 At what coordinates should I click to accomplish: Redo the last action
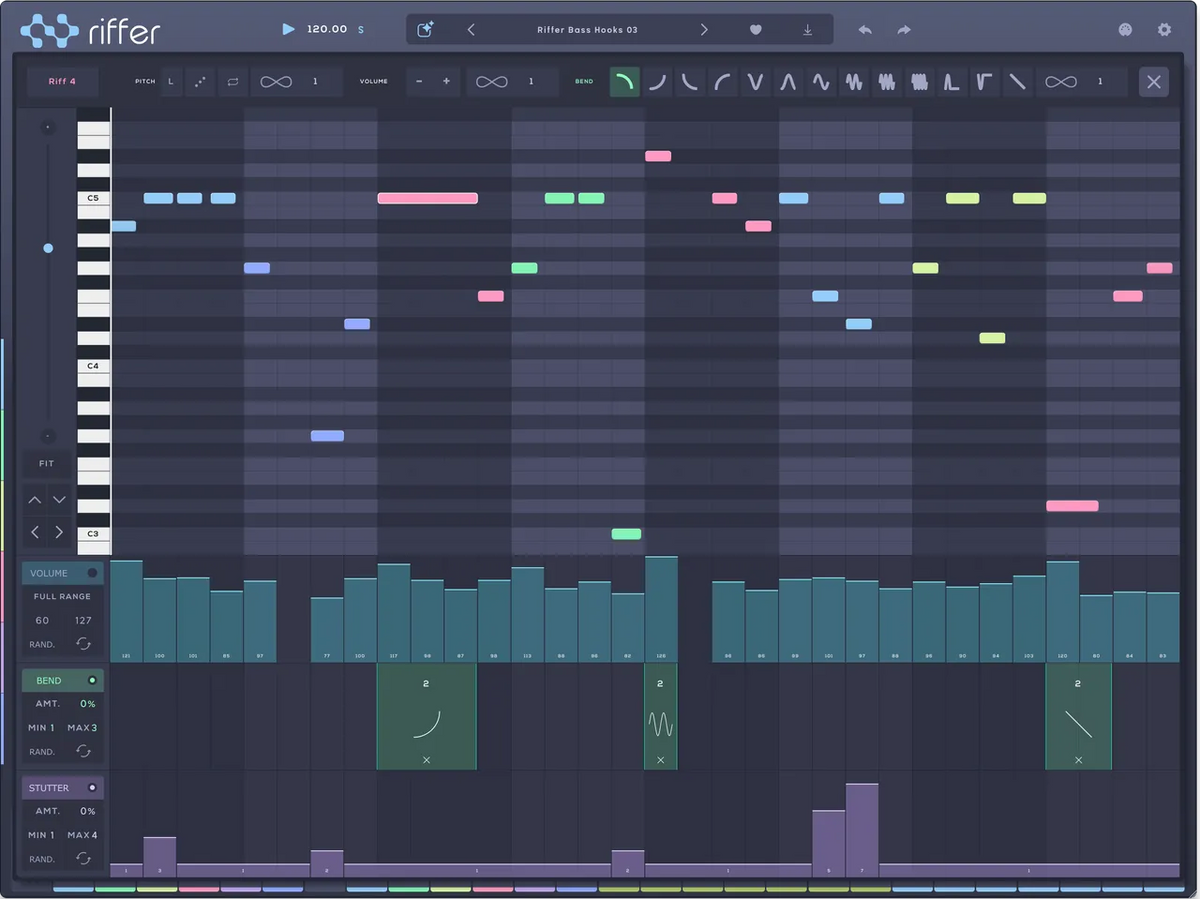click(x=904, y=30)
